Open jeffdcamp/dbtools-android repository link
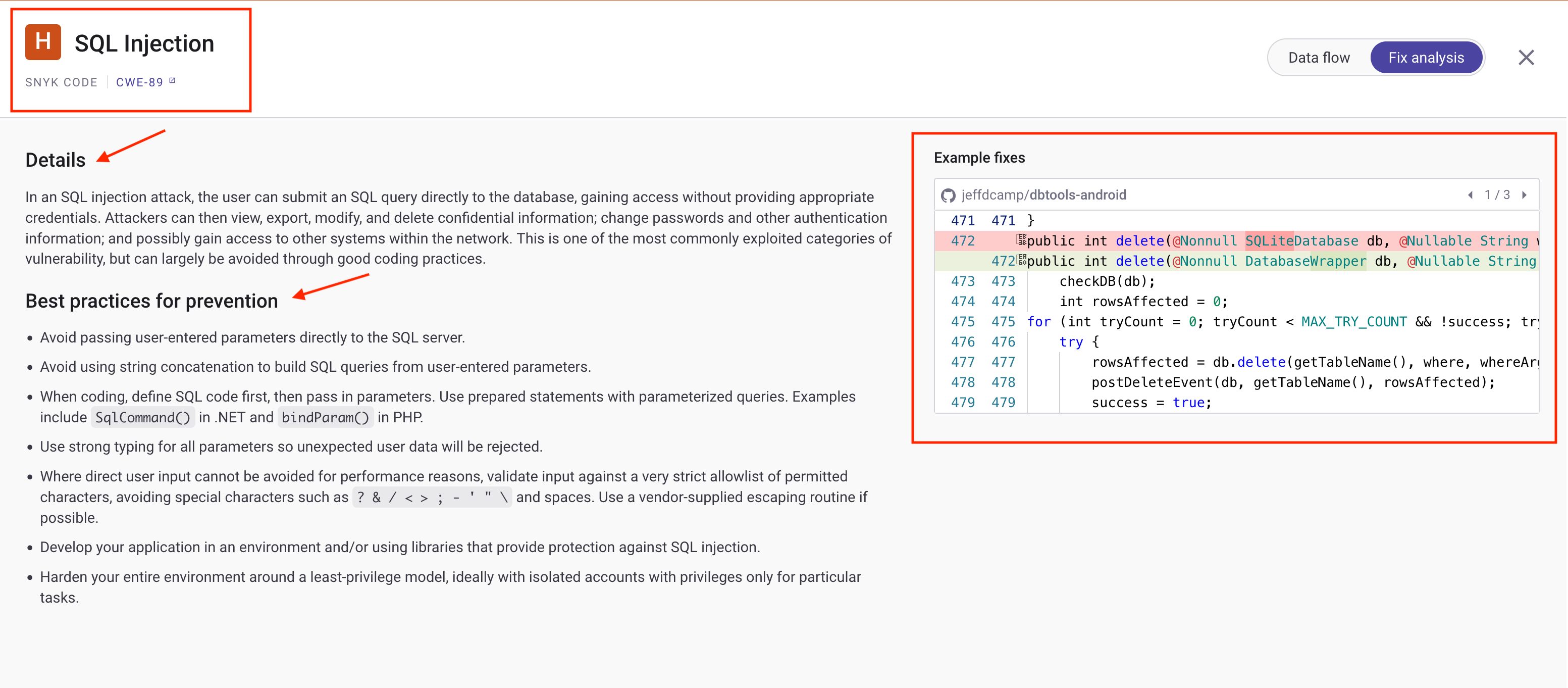The height and width of the screenshot is (688, 1568). 1043,195
